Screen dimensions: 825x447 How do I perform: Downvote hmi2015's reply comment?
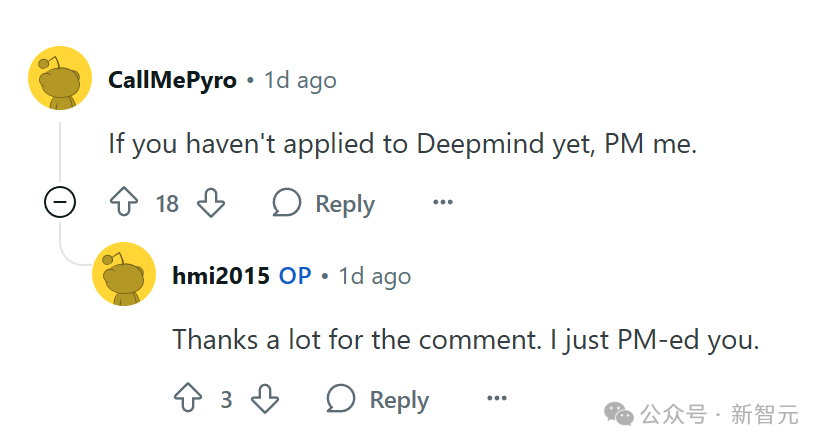click(x=264, y=400)
